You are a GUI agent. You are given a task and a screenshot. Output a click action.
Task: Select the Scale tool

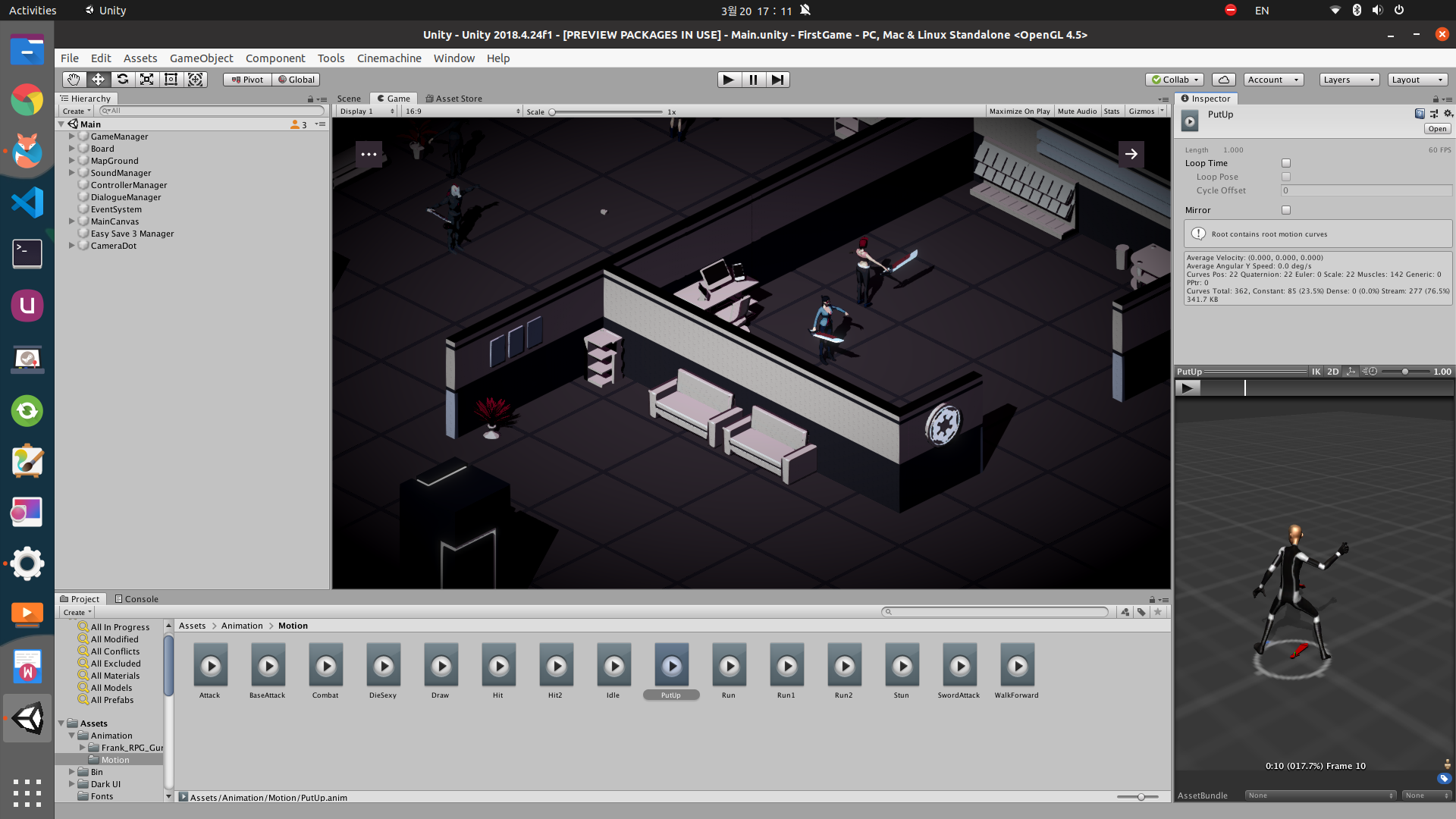coord(146,80)
